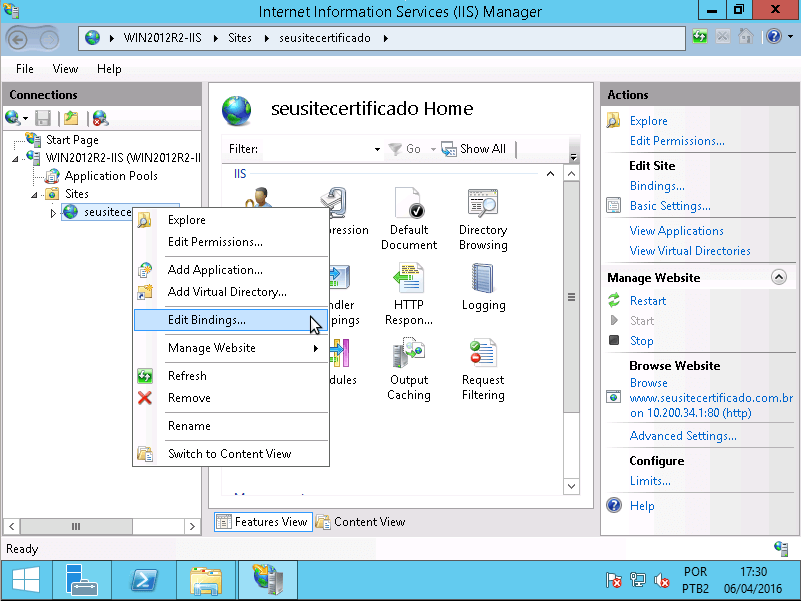Image resolution: width=801 pixels, height=601 pixels.
Task: Choose Add Application in the context menu
Action: click(231, 270)
